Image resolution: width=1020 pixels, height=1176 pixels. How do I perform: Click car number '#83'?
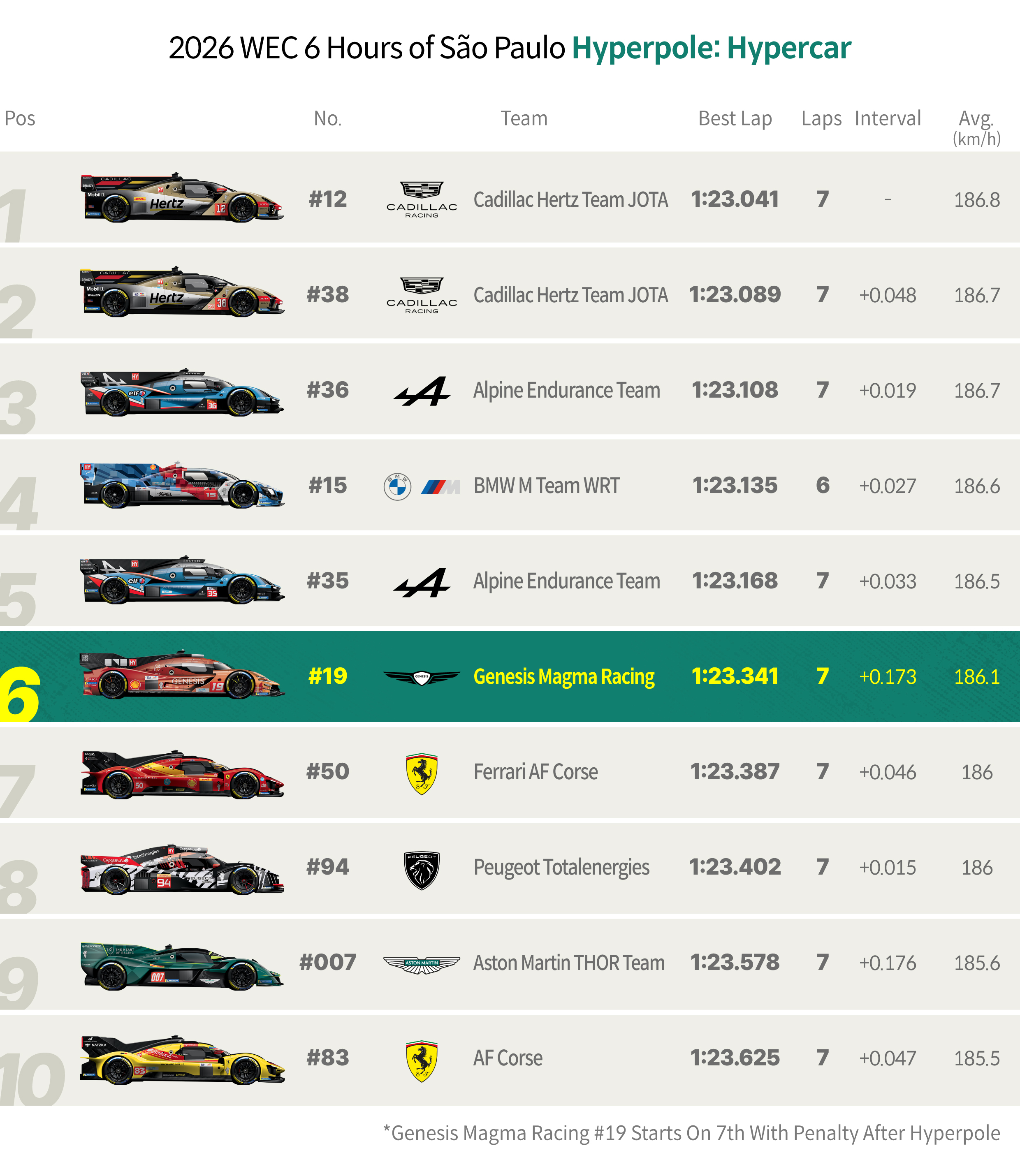click(x=328, y=1058)
